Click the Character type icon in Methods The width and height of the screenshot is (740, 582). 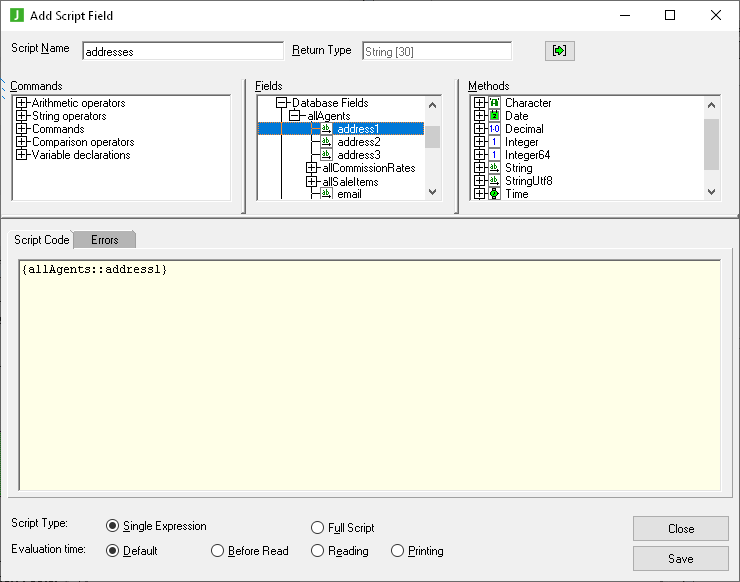click(x=494, y=103)
